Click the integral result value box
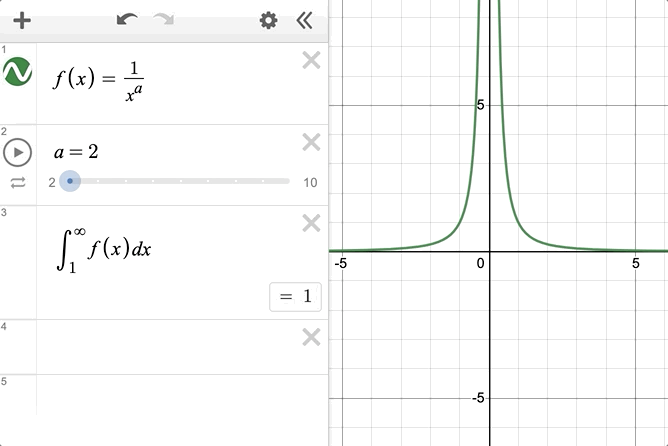This screenshot has width=668, height=446. (x=295, y=297)
